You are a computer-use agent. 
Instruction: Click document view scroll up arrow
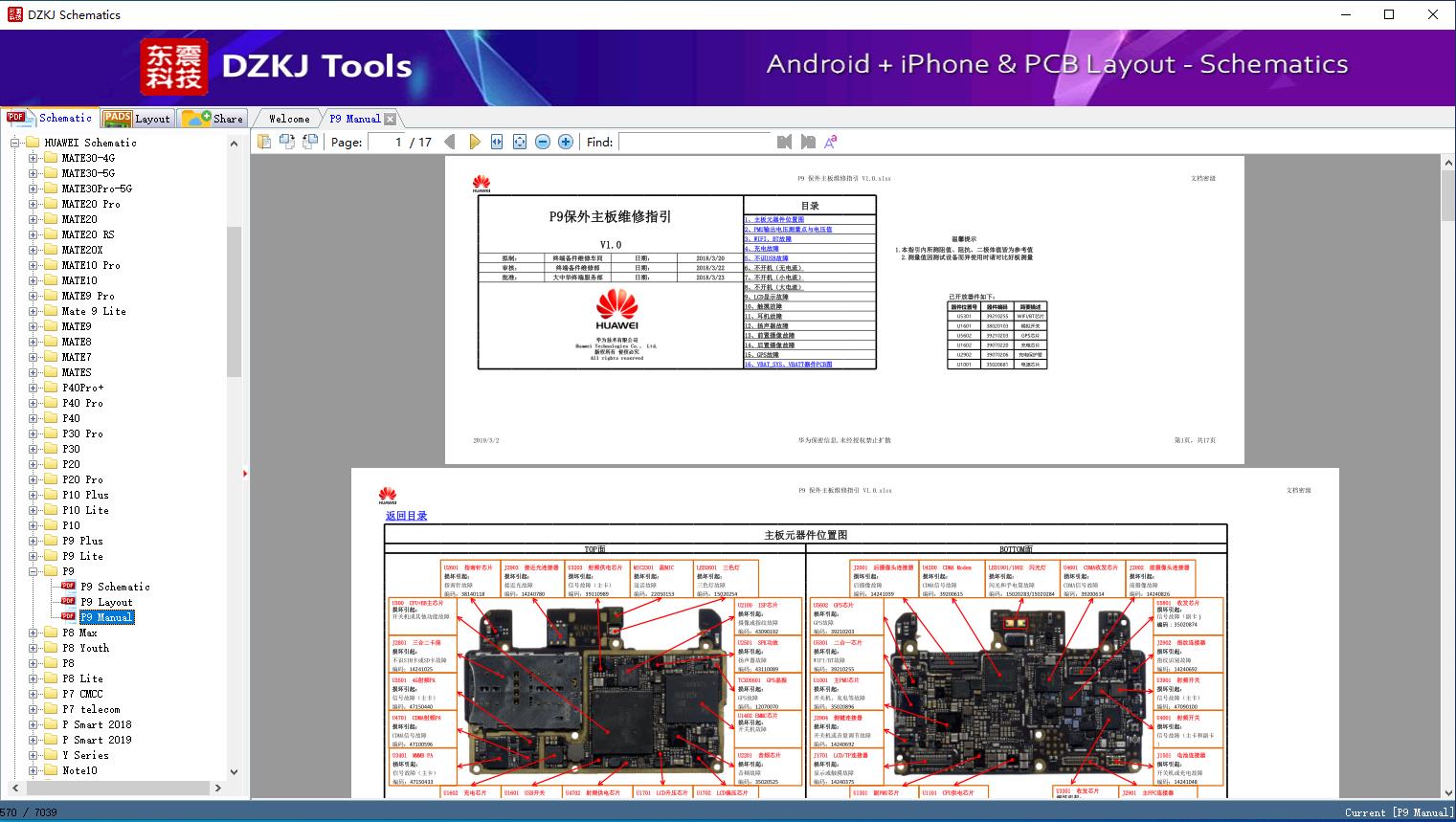click(1447, 164)
